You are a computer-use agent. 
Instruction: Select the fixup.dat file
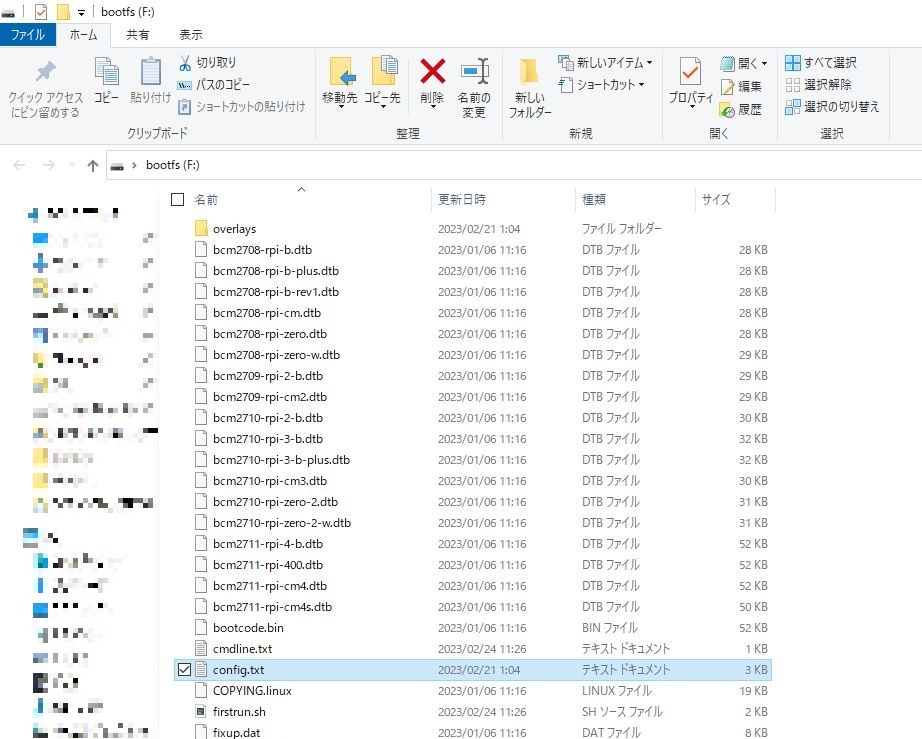click(x=473, y=732)
